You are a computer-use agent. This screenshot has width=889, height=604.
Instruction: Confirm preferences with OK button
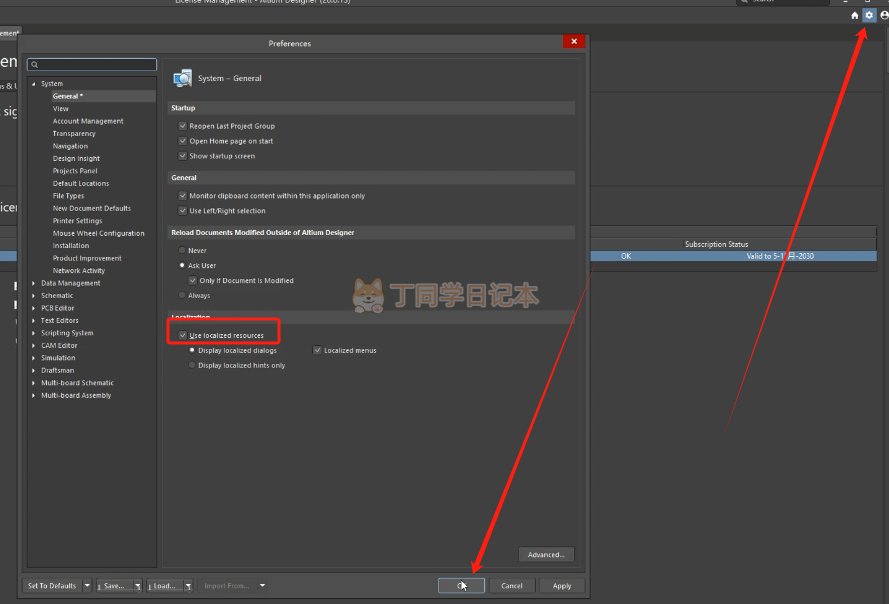[461, 586]
